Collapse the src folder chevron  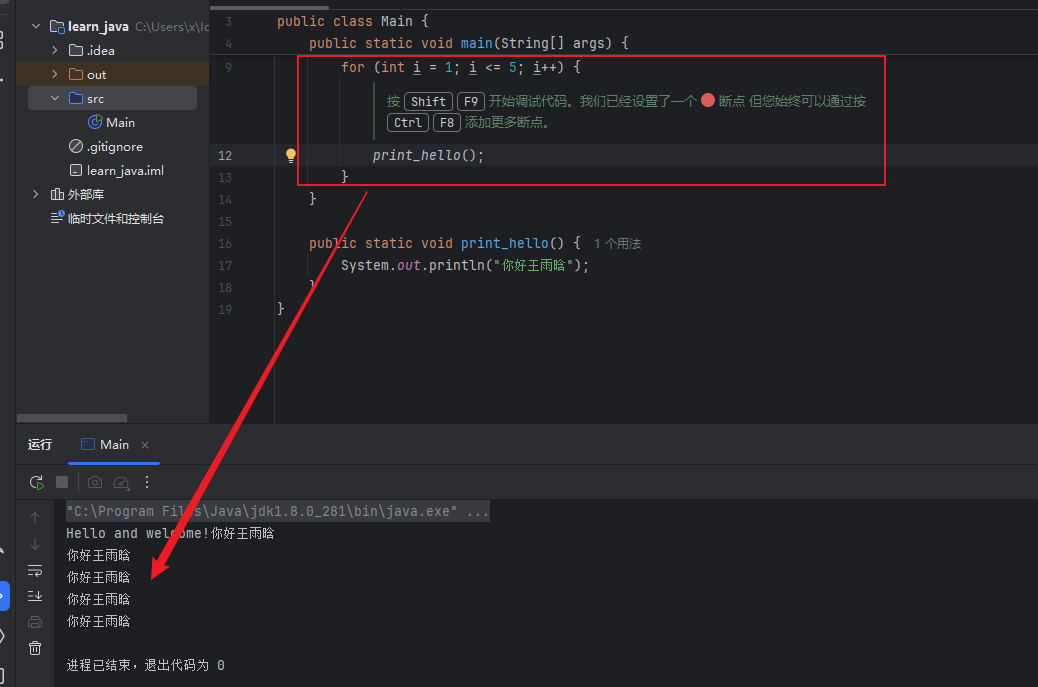click(55, 99)
